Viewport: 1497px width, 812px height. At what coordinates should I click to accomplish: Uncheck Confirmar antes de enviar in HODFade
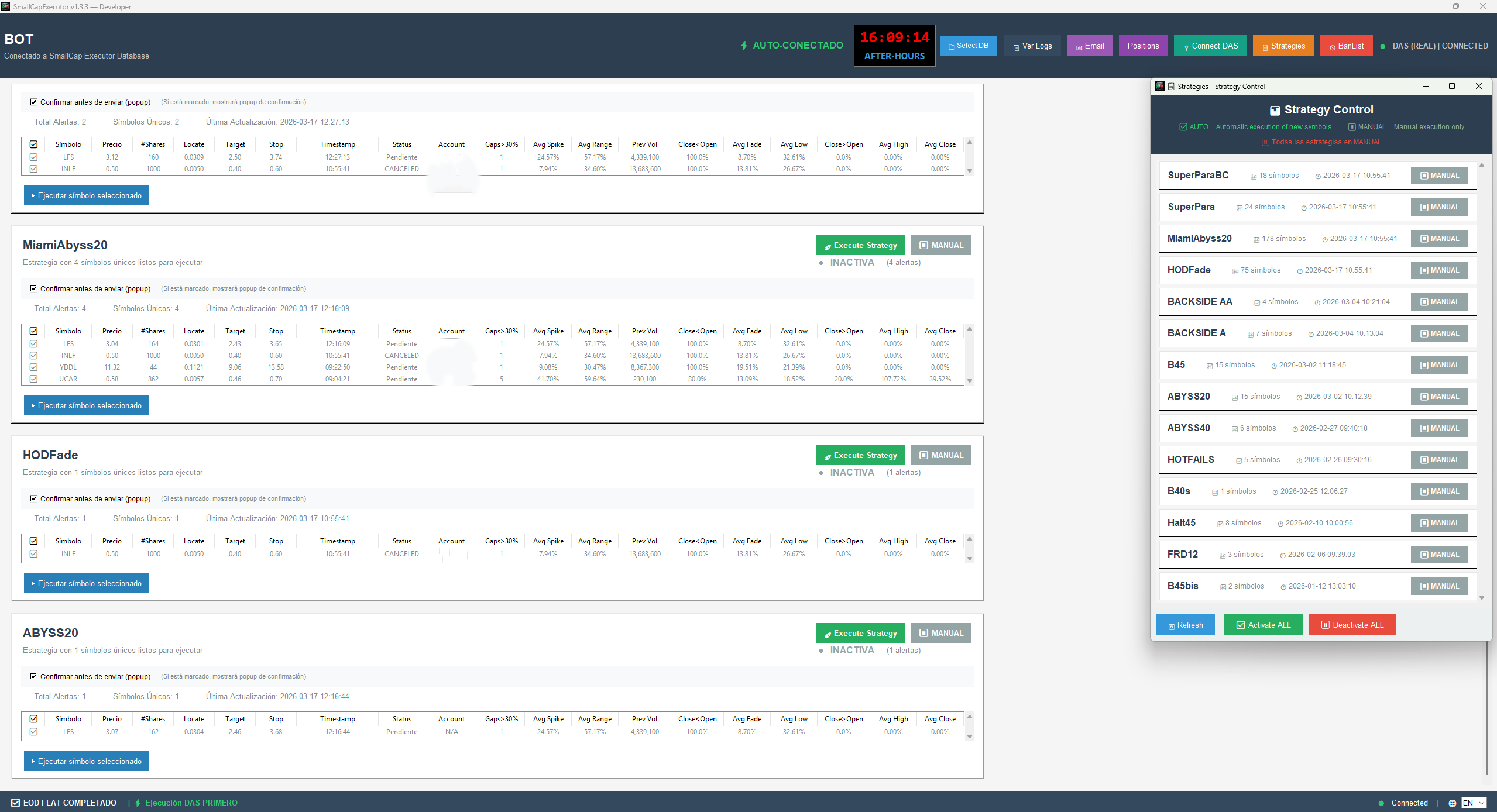(33, 498)
